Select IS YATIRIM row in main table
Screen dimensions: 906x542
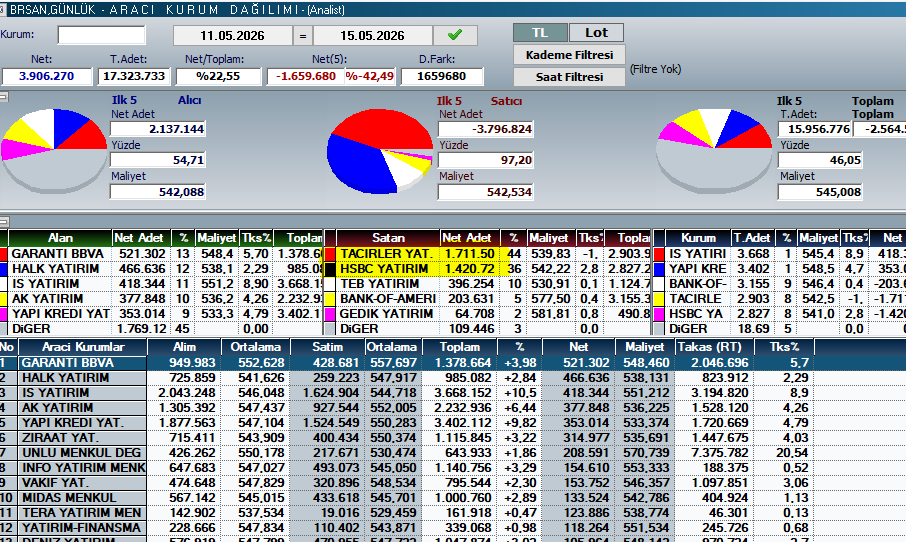[x=407, y=393]
